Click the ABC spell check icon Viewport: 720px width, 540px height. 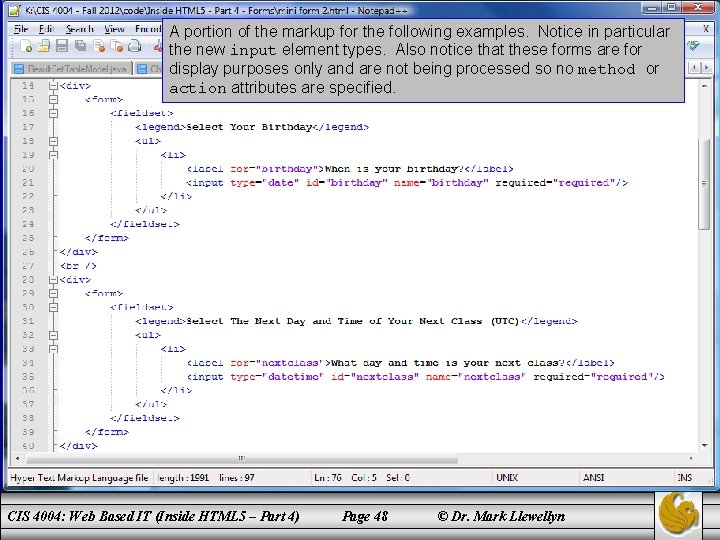(x=693, y=45)
